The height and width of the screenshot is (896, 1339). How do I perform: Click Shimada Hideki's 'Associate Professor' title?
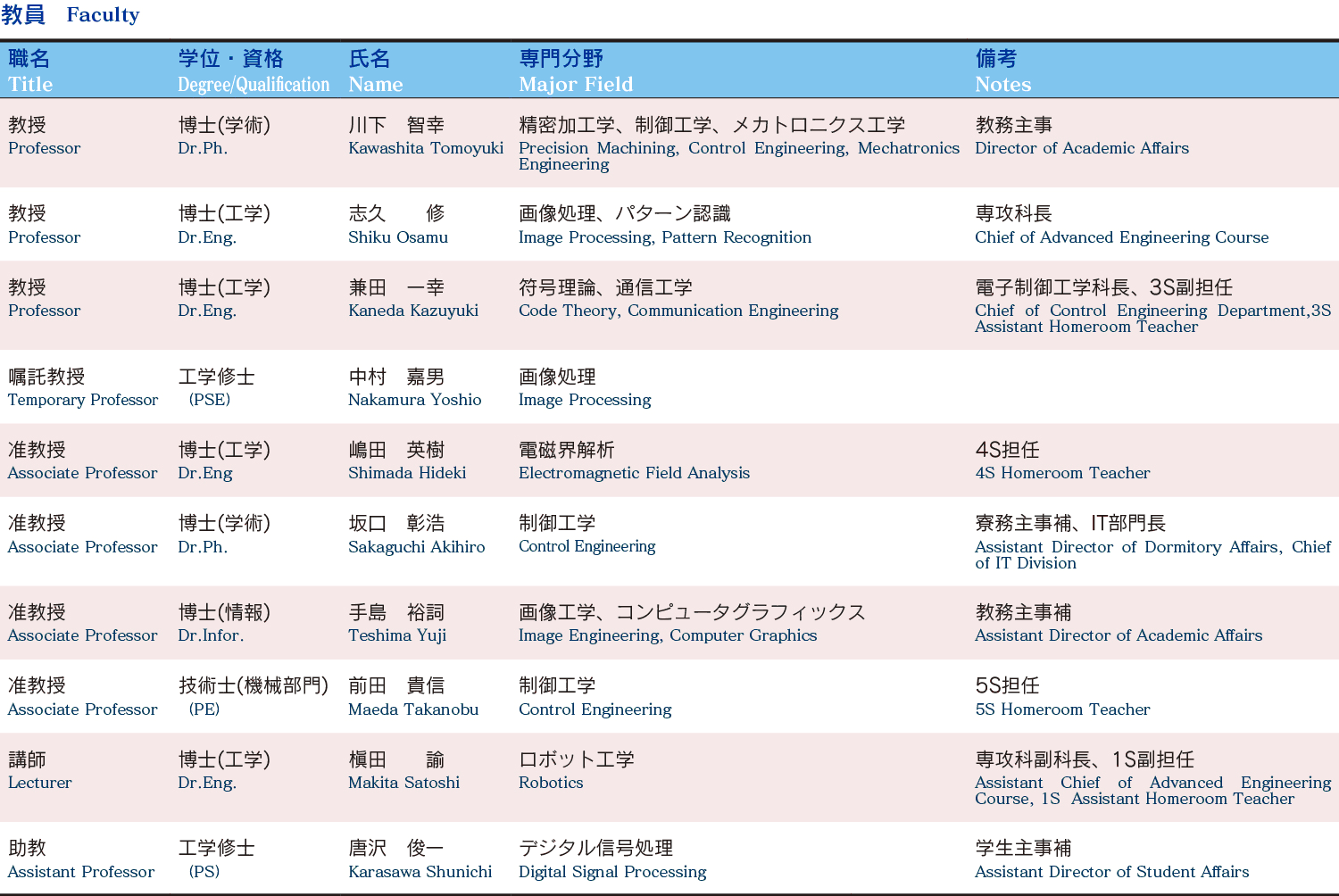pyautogui.click(x=83, y=473)
